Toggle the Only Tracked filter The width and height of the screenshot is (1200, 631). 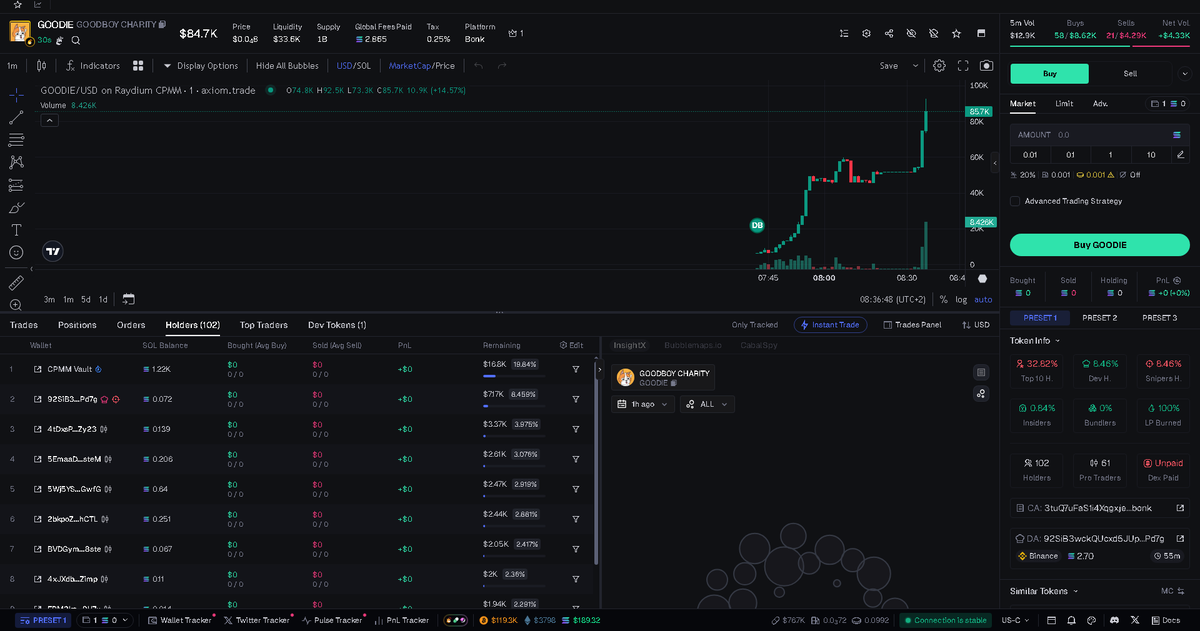[x=755, y=325]
